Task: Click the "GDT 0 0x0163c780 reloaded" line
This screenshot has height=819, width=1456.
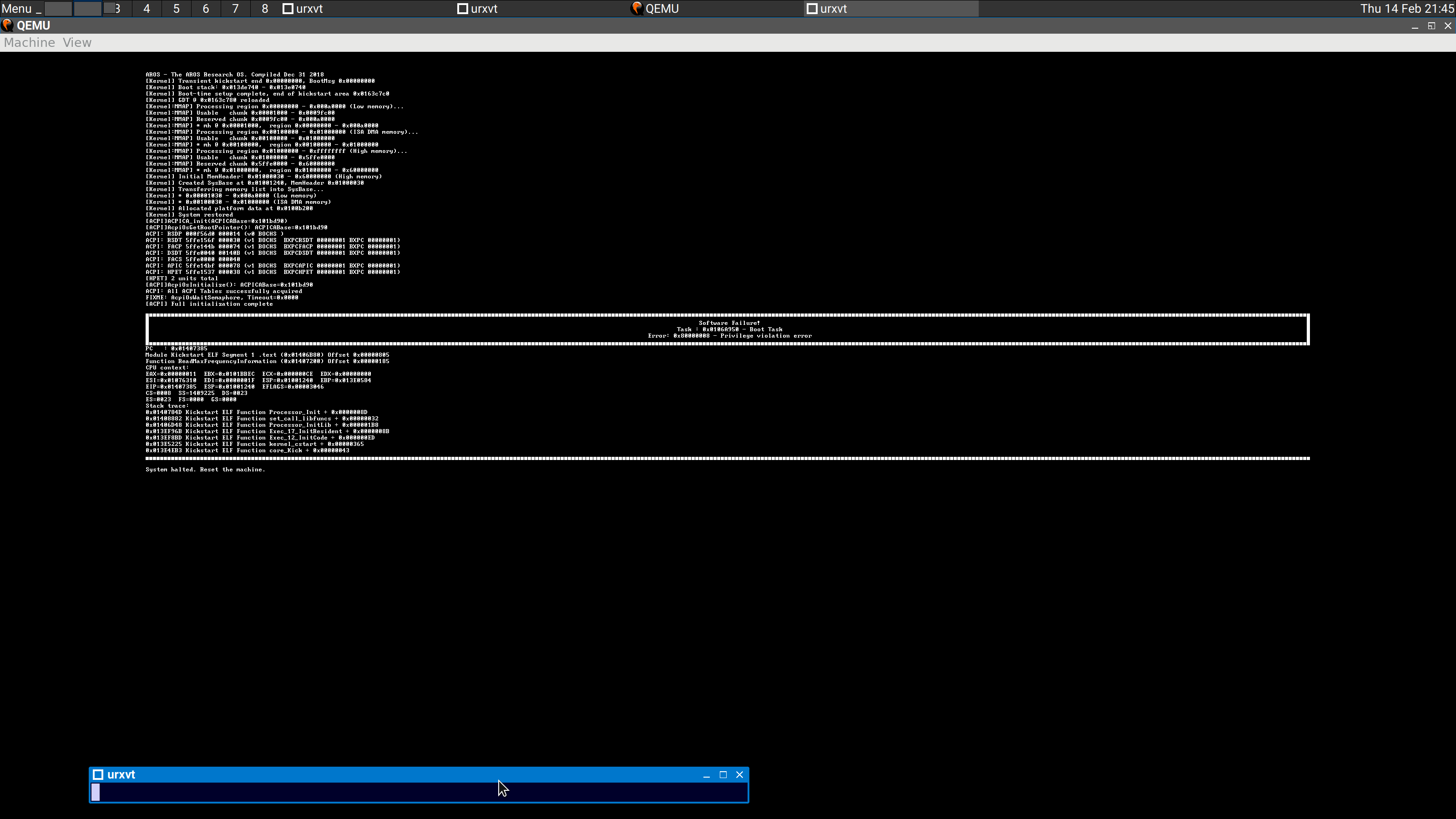Action: coord(207,100)
